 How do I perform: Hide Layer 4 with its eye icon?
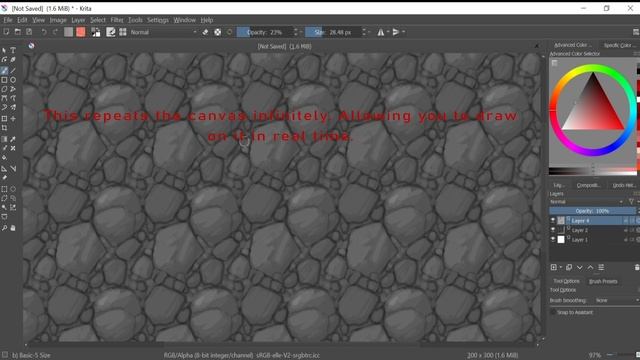pyautogui.click(x=553, y=220)
